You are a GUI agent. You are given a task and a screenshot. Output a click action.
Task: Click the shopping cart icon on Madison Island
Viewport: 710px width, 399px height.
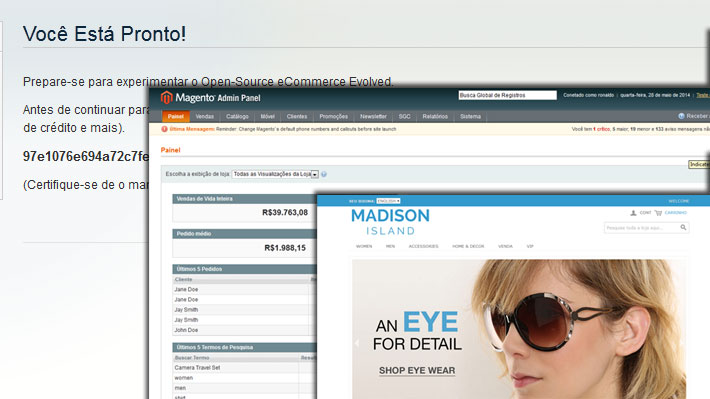coord(658,213)
